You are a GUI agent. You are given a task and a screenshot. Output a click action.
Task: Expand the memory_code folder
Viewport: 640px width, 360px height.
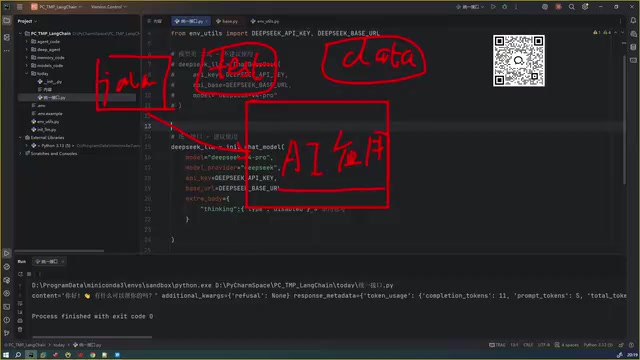pyautogui.click(x=27, y=58)
